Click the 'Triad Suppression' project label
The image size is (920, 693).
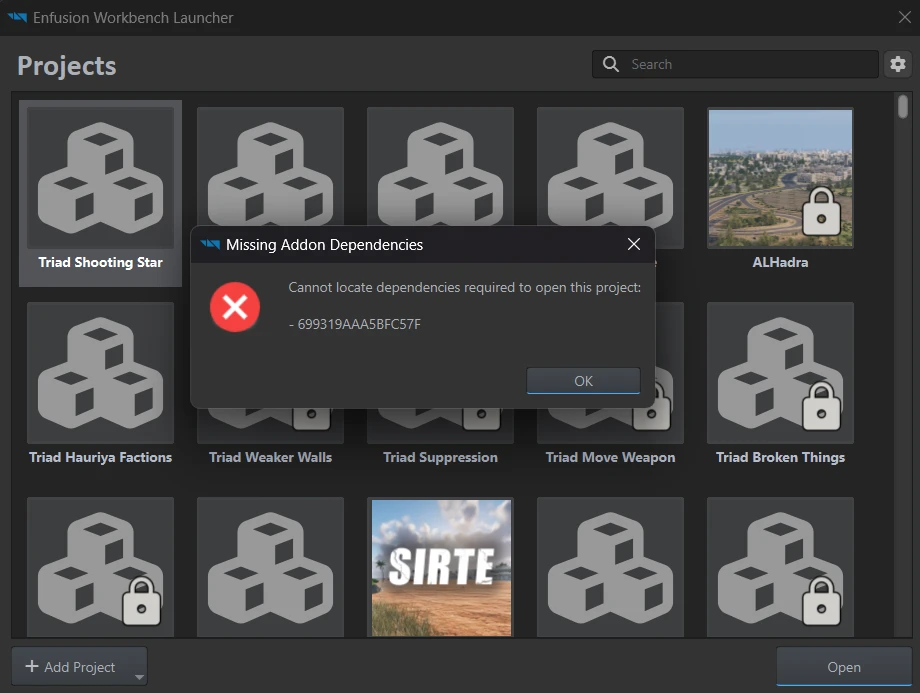click(x=441, y=457)
